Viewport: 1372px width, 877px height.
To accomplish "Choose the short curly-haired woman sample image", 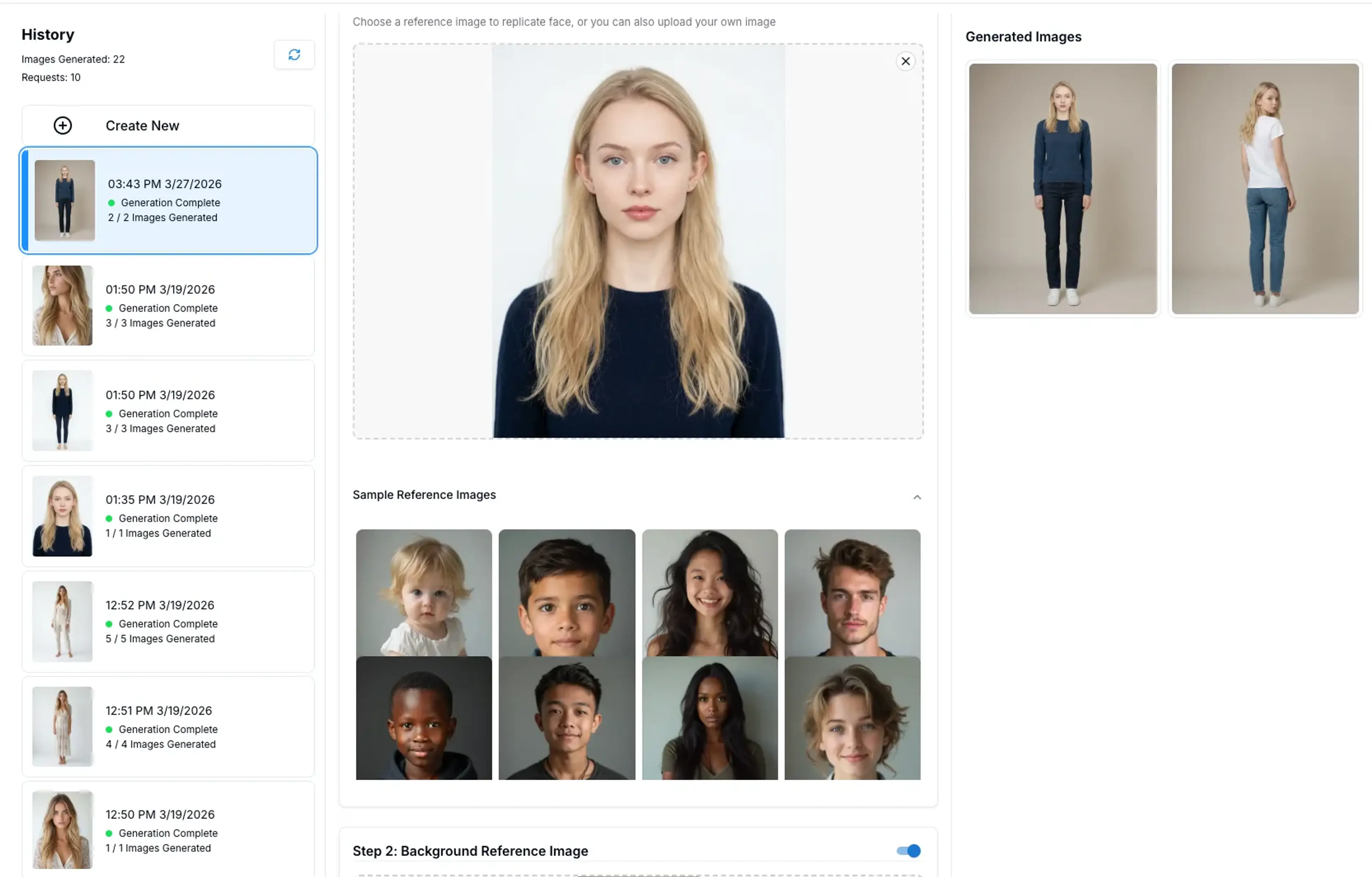I will (852, 718).
